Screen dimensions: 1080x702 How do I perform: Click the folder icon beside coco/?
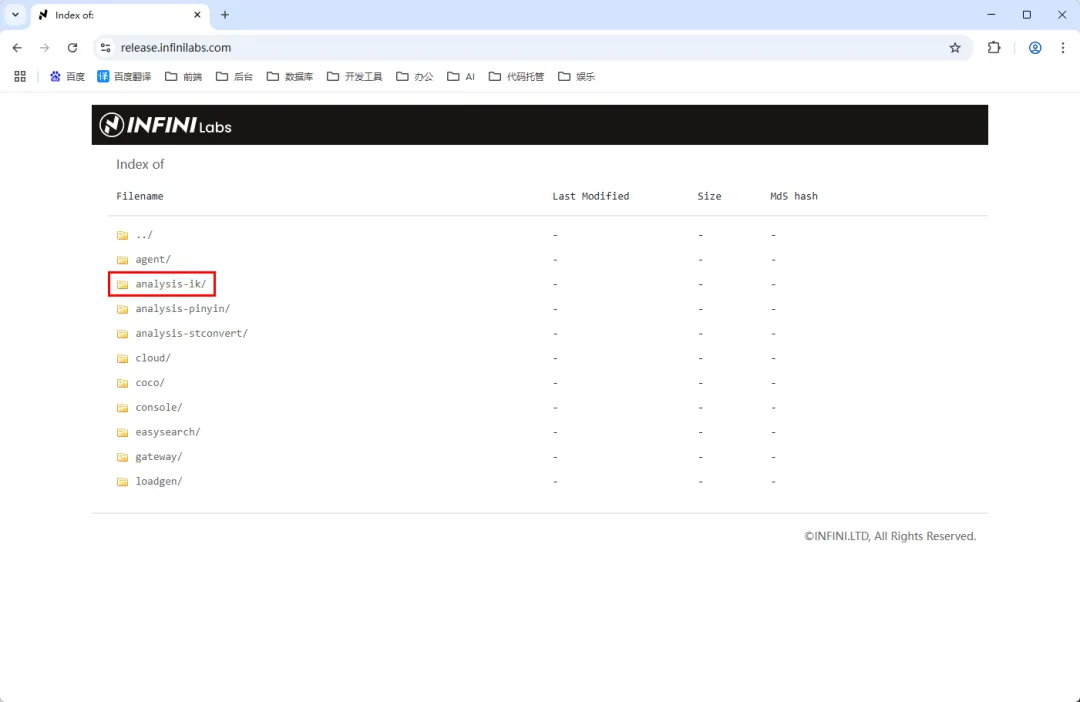(x=123, y=383)
